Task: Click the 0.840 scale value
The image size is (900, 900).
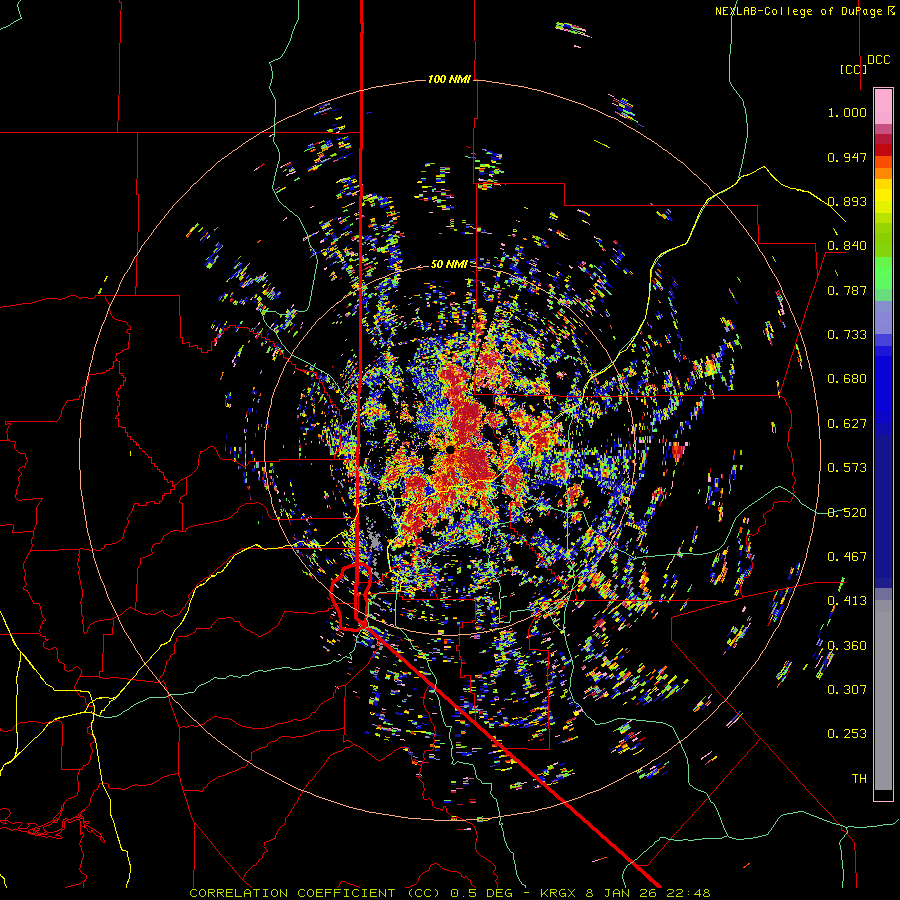Action: [847, 246]
